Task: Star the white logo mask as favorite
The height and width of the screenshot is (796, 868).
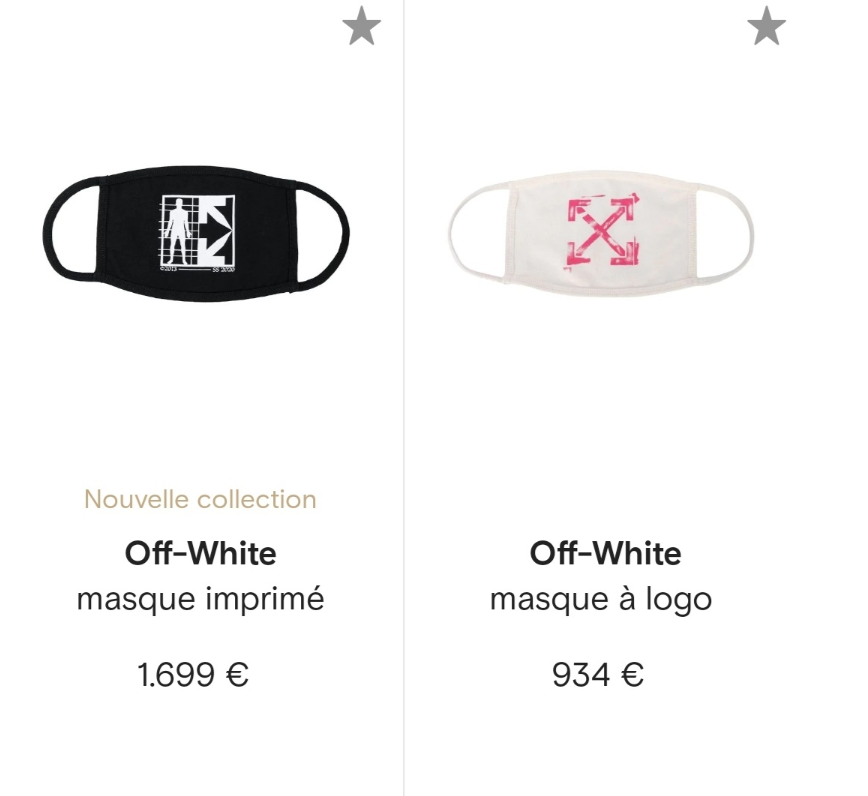Action: coord(766,27)
